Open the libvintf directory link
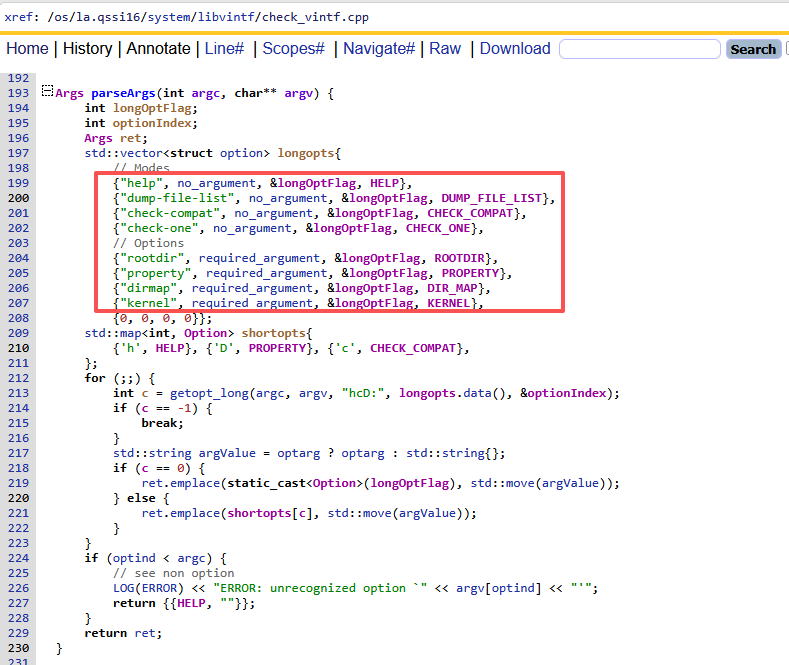The image size is (789, 665). tap(226, 17)
